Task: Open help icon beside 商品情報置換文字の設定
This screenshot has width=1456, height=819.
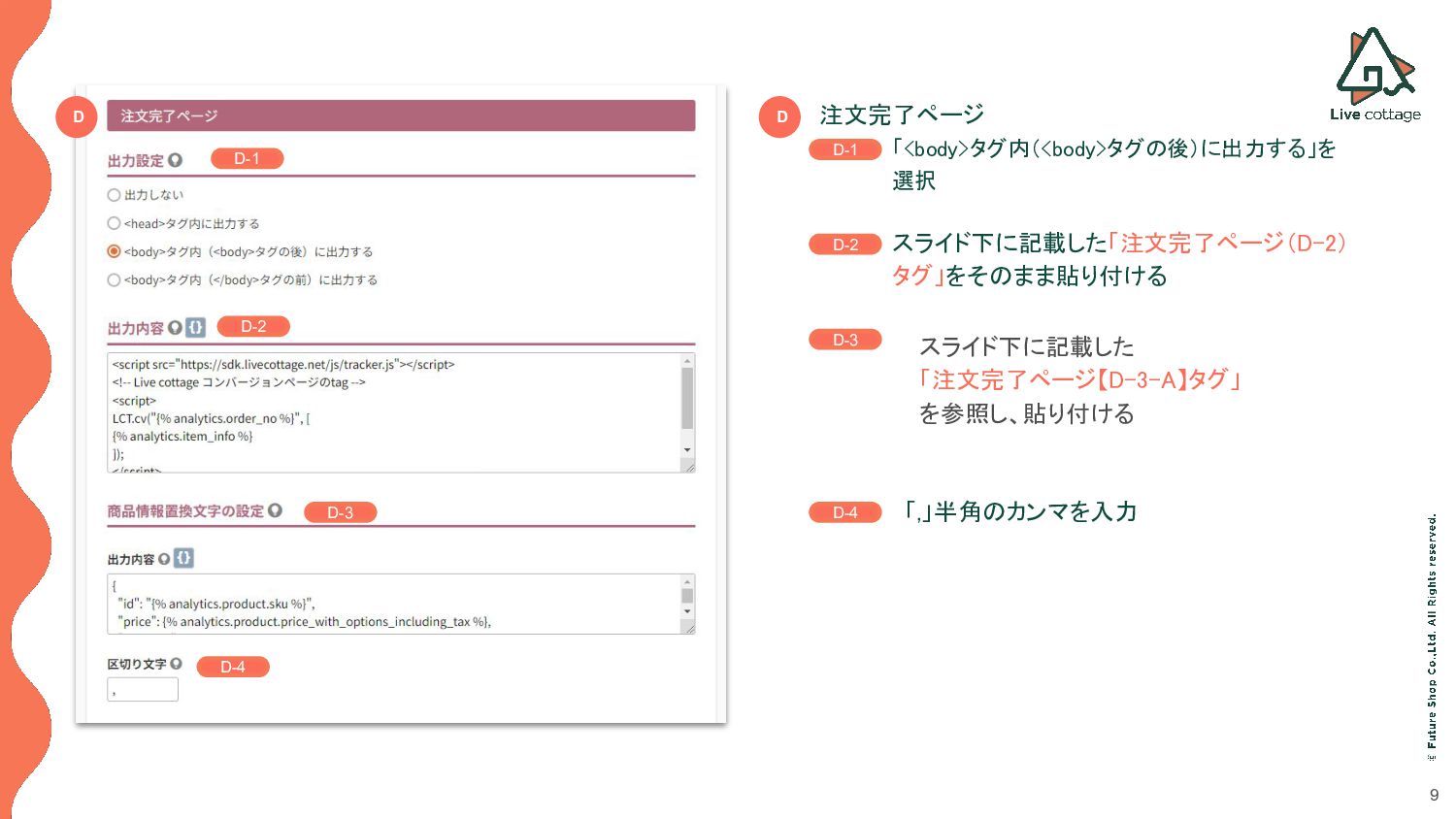Action: (x=275, y=510)
